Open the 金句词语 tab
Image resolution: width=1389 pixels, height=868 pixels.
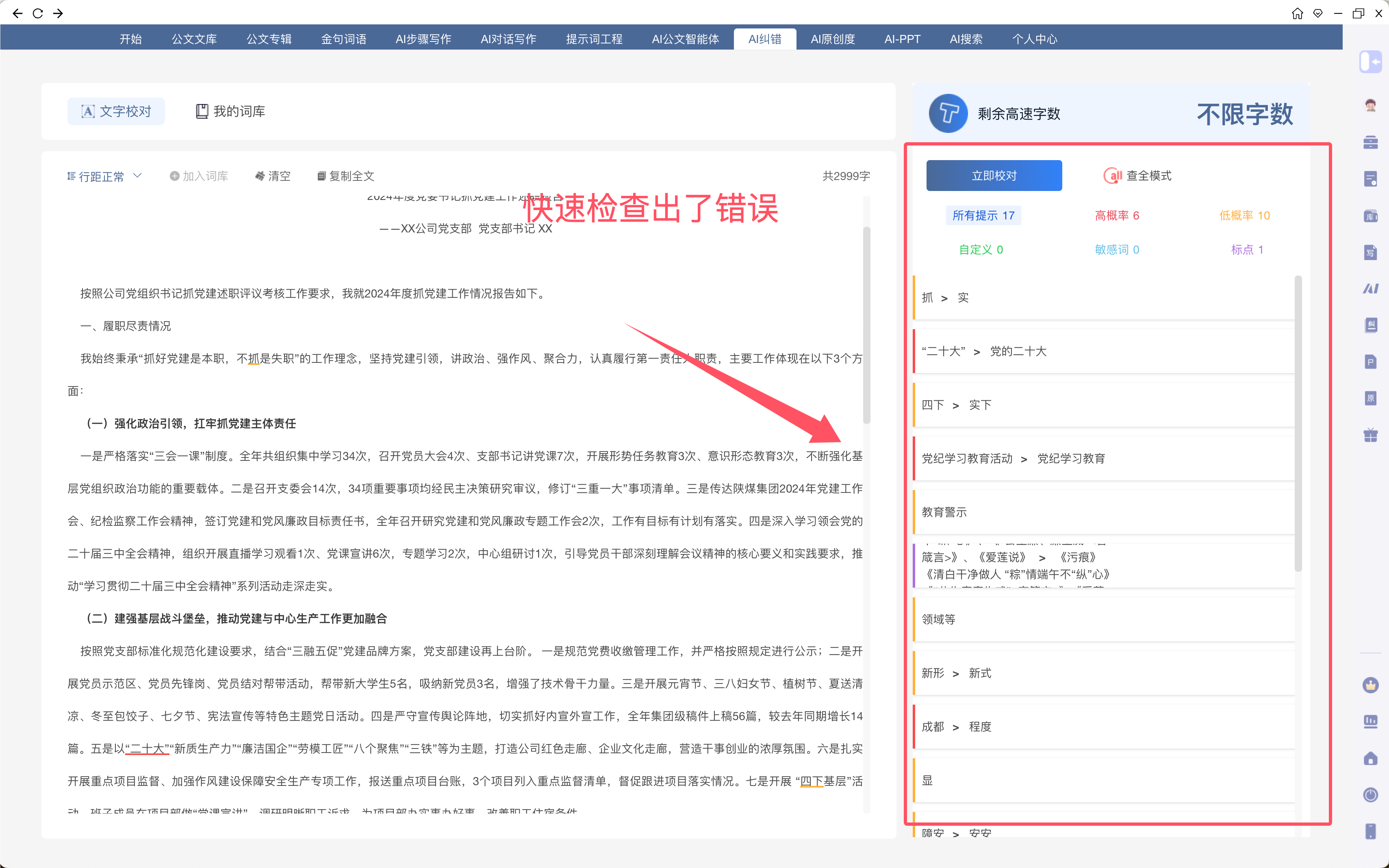point(344,39)
